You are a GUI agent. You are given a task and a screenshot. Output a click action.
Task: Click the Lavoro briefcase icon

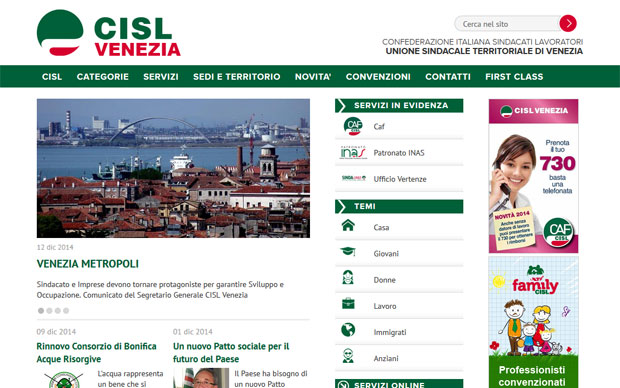point(348,304)
